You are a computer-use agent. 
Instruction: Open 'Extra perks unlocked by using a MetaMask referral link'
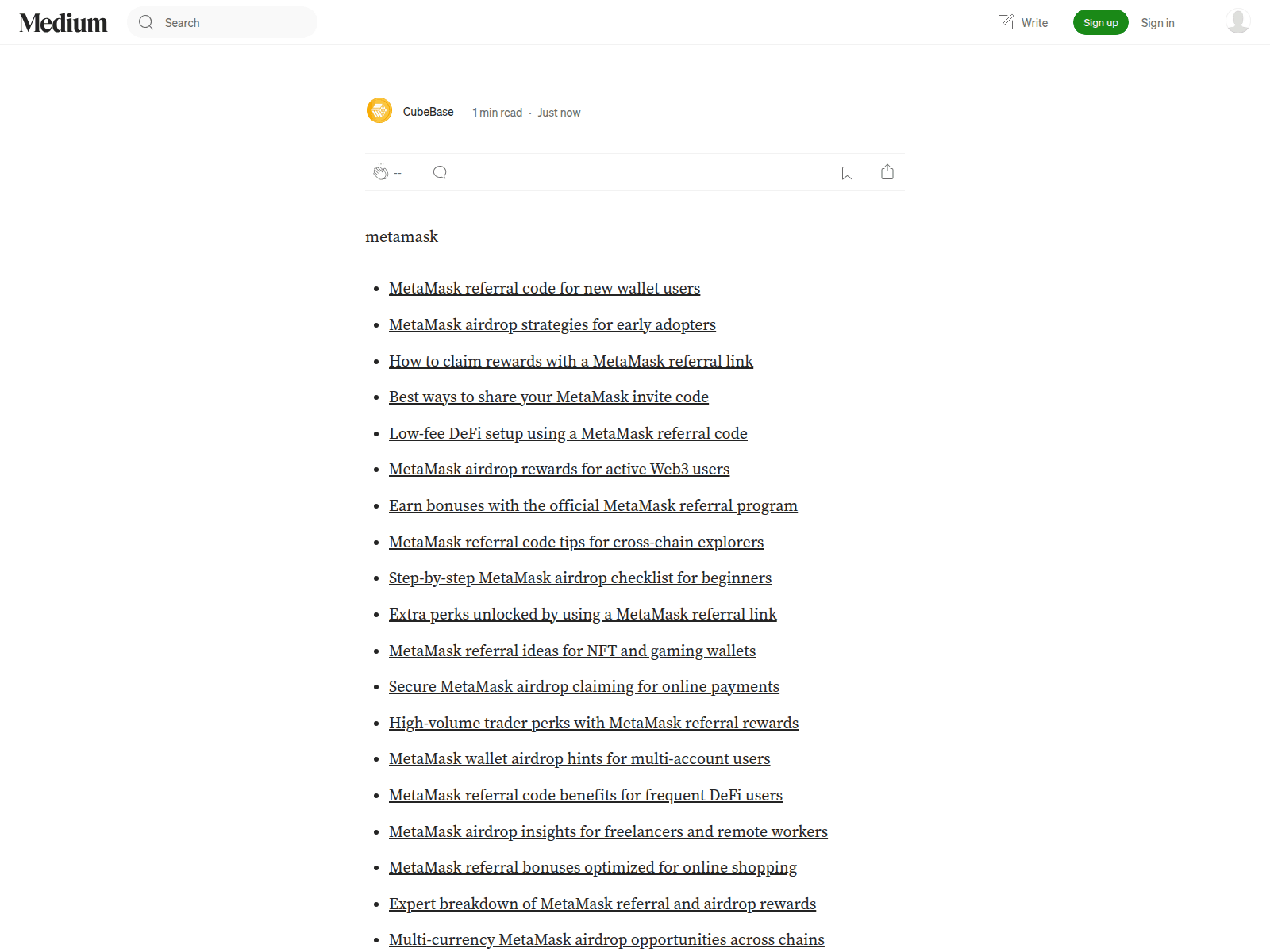583,615
